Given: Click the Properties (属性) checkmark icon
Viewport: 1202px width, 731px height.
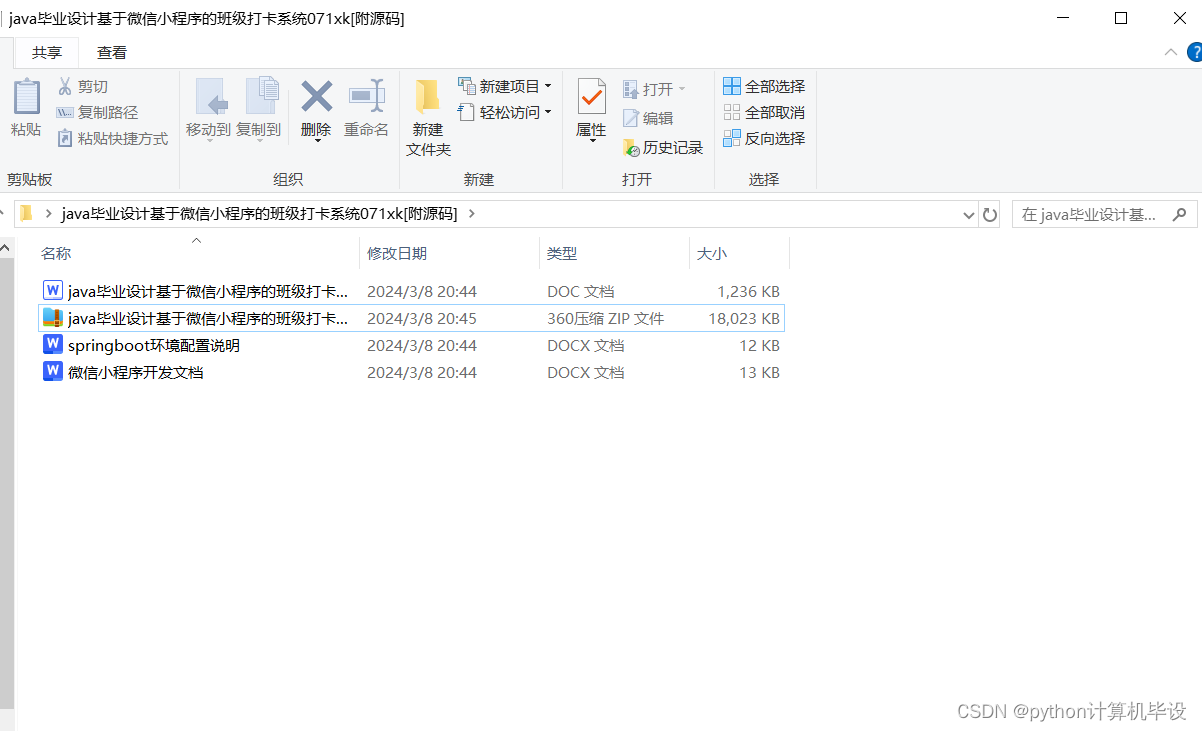Looking at the screenshot, I should tap(591, 97).
